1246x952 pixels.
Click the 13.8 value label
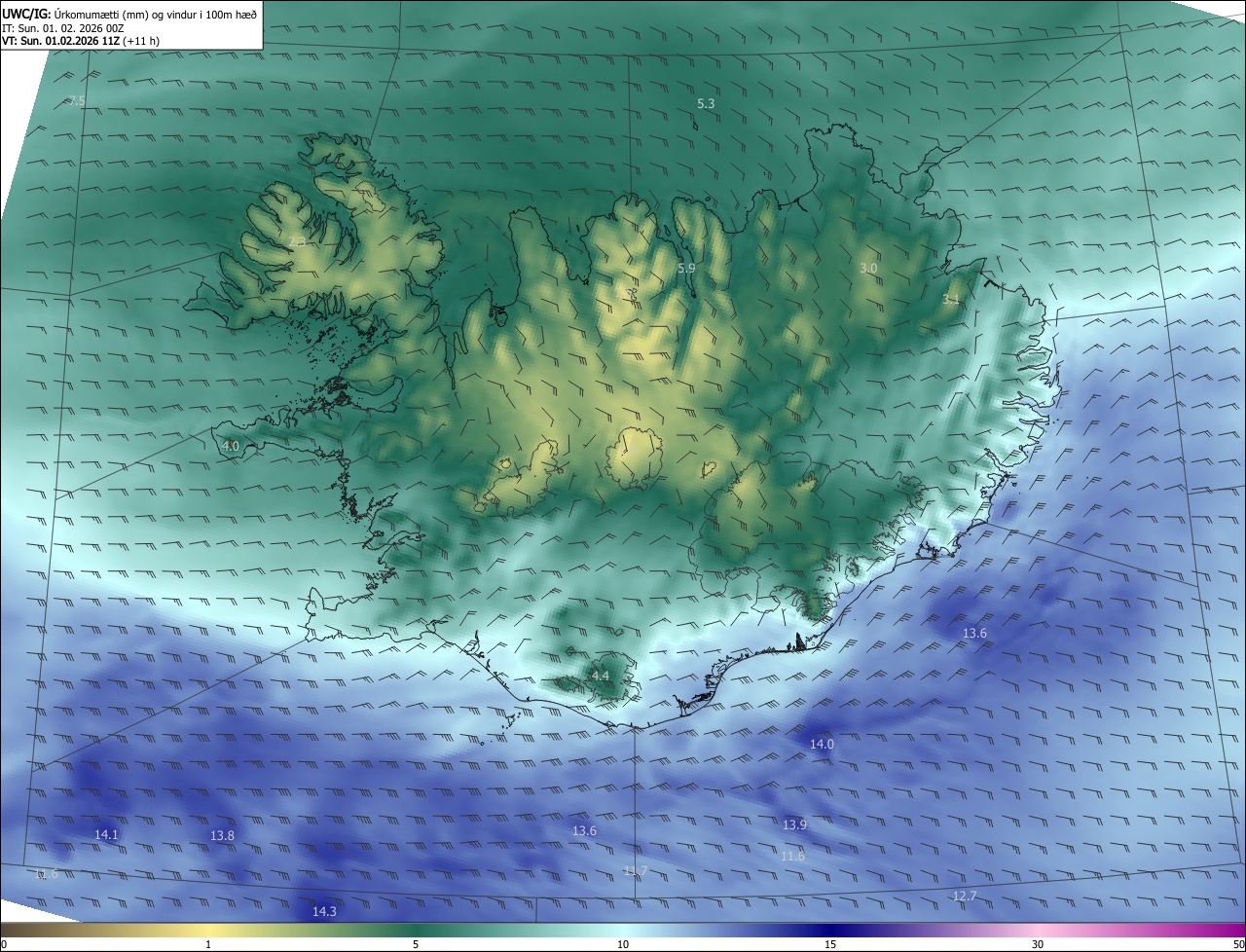point(222,835)
